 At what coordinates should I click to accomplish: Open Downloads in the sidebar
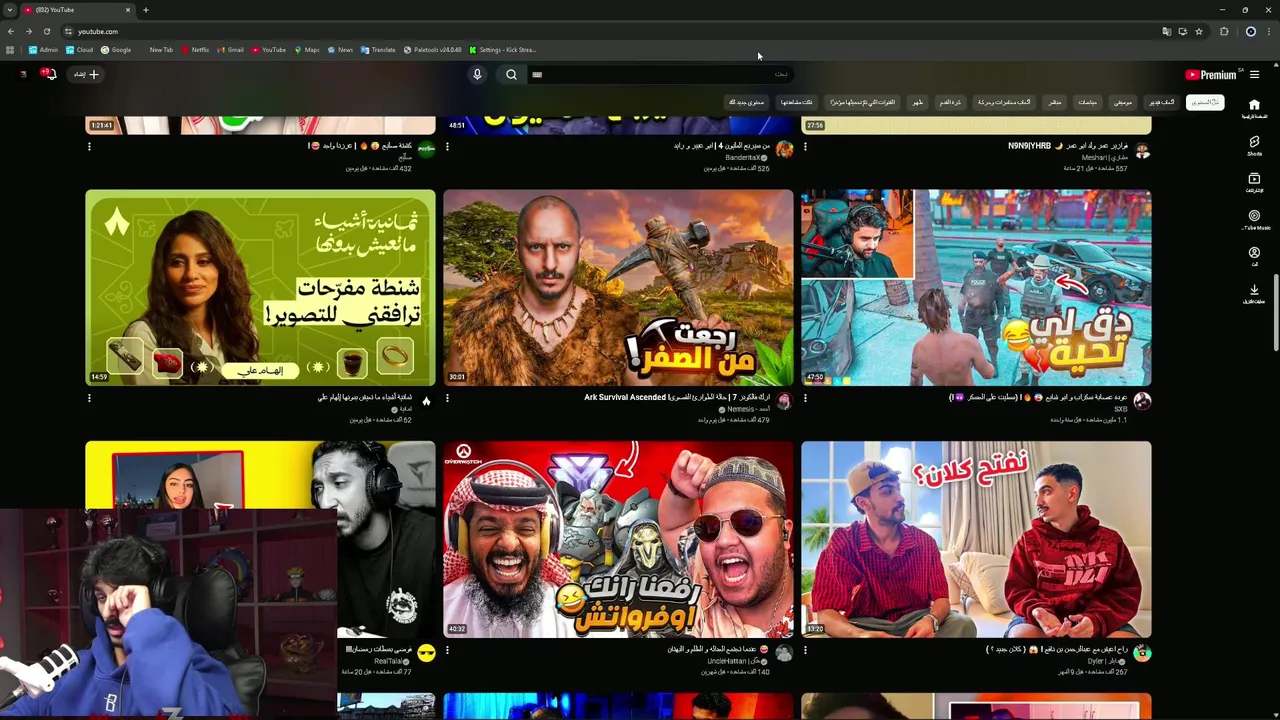pos(1254,293)
